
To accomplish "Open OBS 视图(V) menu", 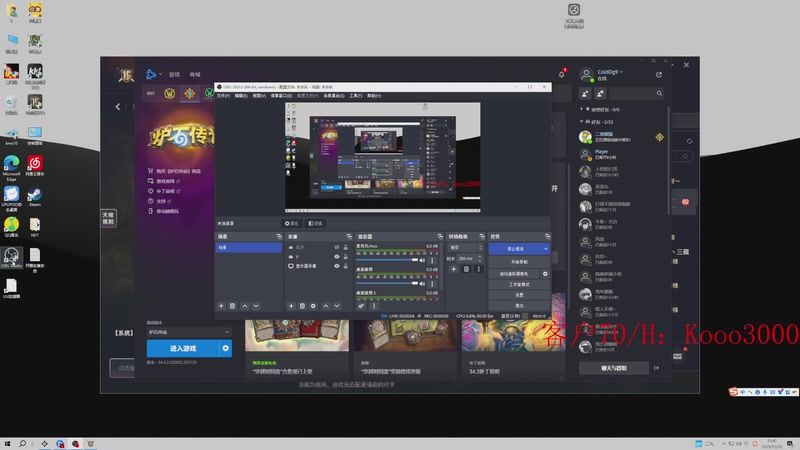I will click(259, 96).
